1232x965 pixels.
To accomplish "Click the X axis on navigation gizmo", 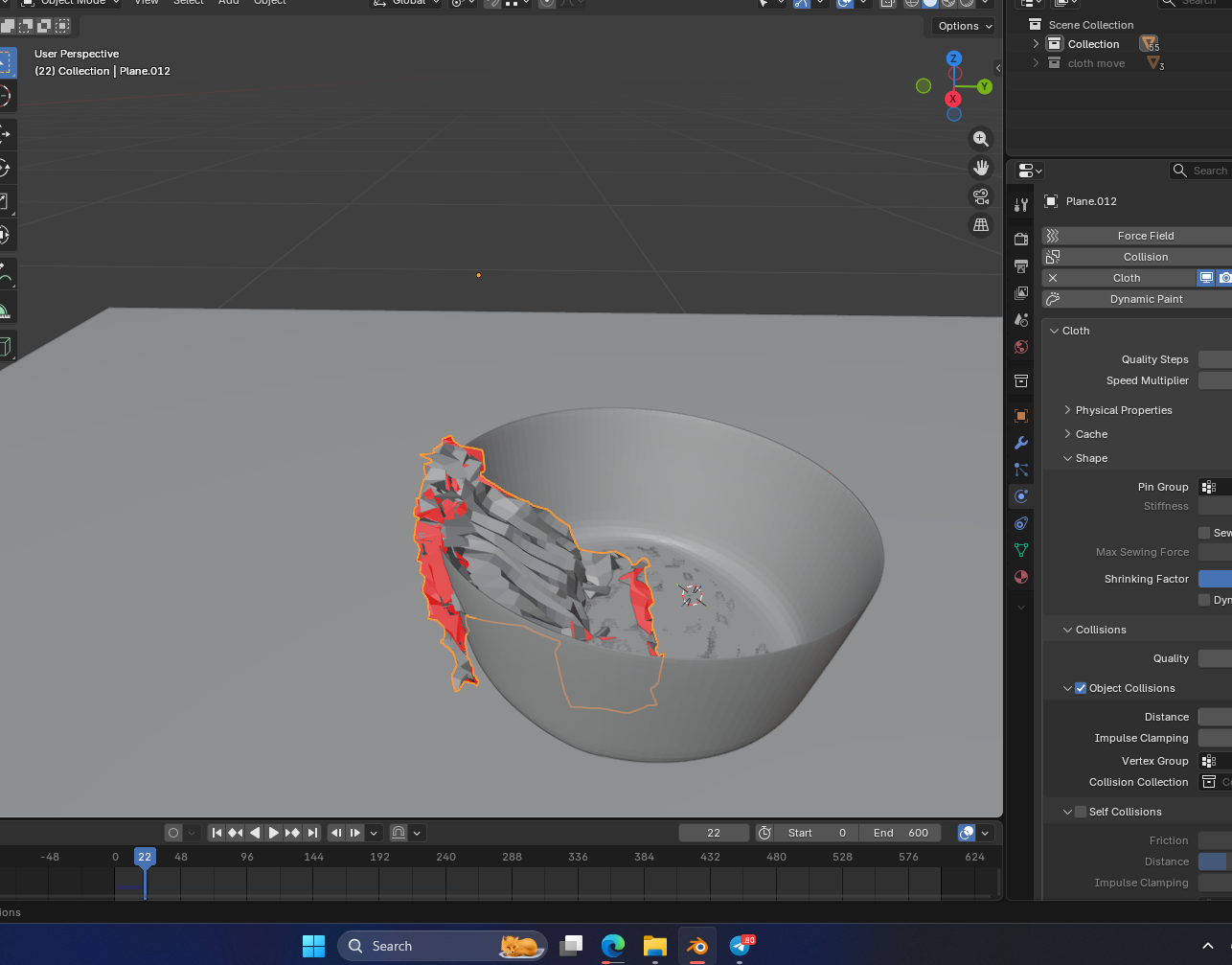I will 953,99.
